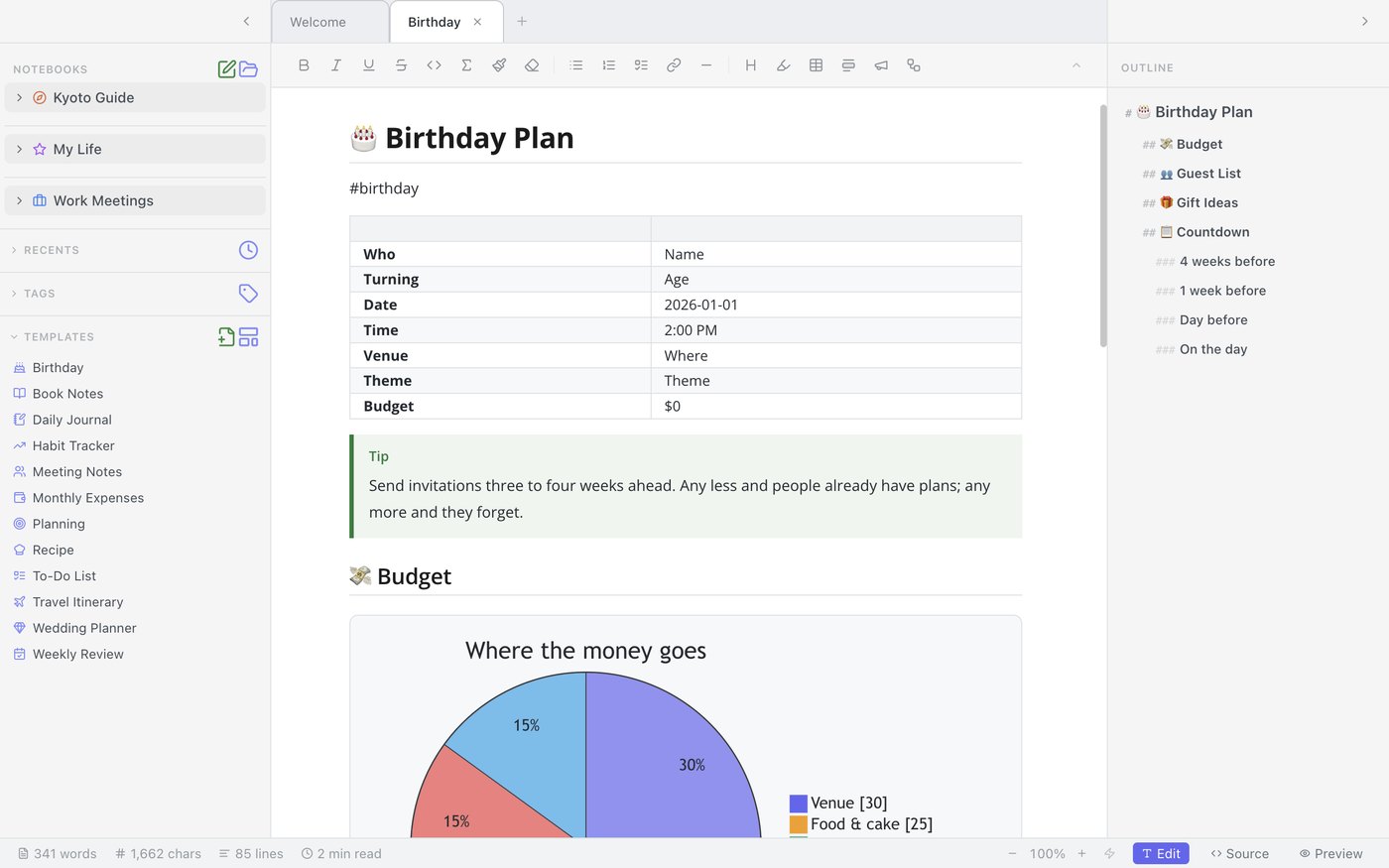This screenshot has width=1389, height=868.
Task: Select the format painter brush icon
Action: 499,65
